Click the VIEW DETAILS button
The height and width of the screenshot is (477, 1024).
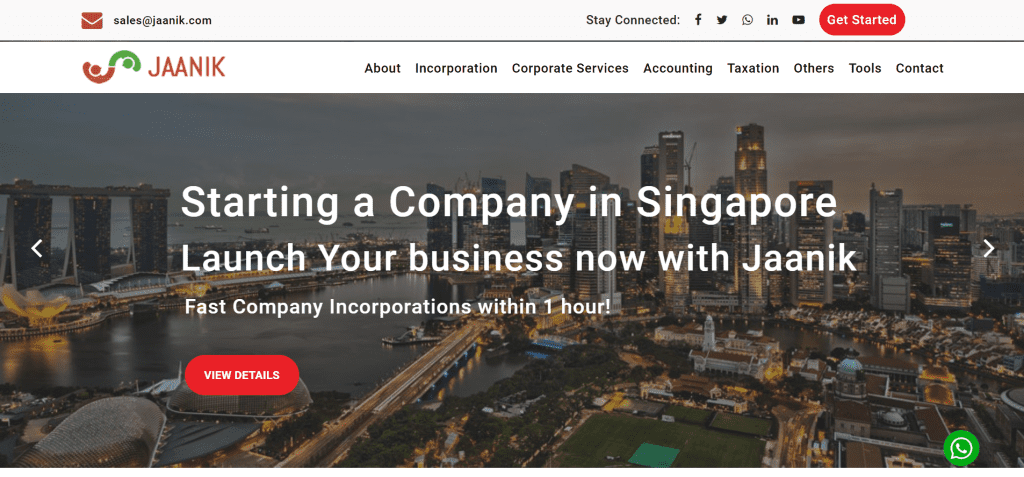coord(242,375)
